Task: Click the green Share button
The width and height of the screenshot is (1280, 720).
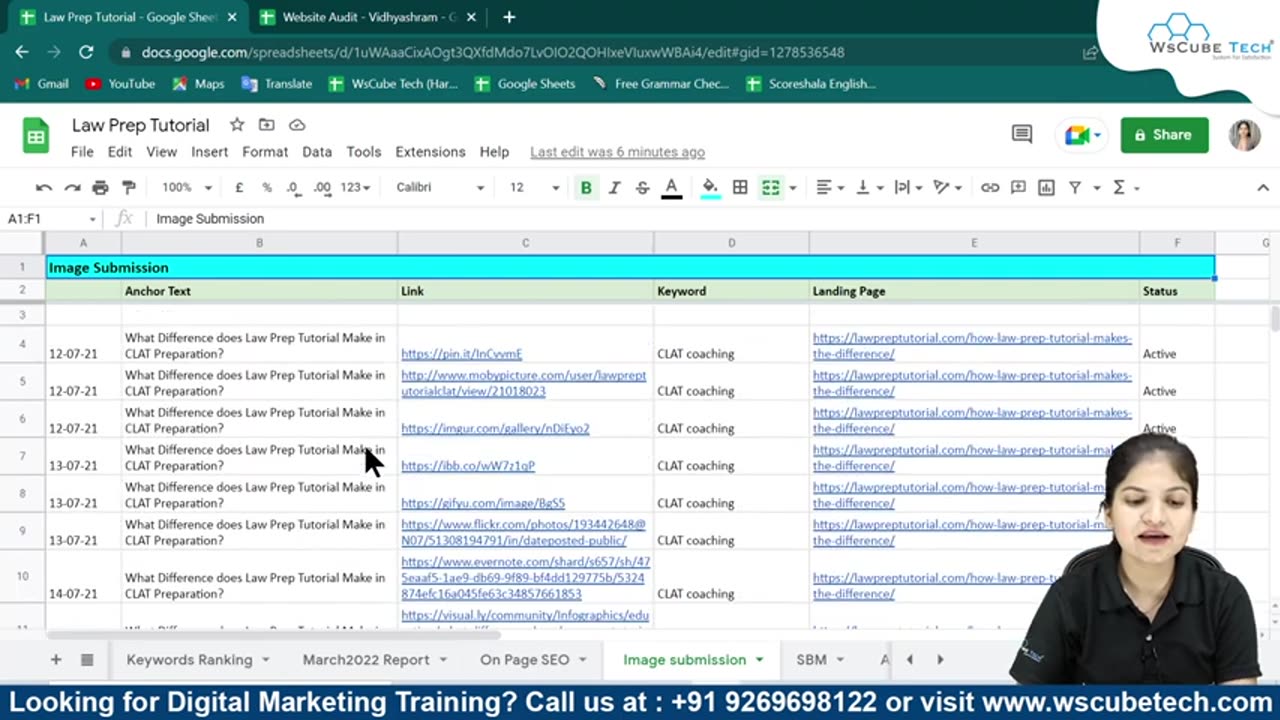Action: click(1164, 135)
